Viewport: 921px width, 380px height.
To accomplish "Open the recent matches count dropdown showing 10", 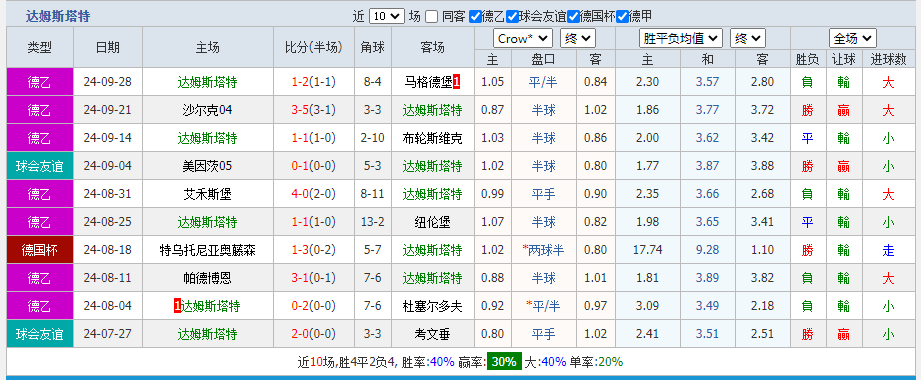I will [x=387, y=16].
